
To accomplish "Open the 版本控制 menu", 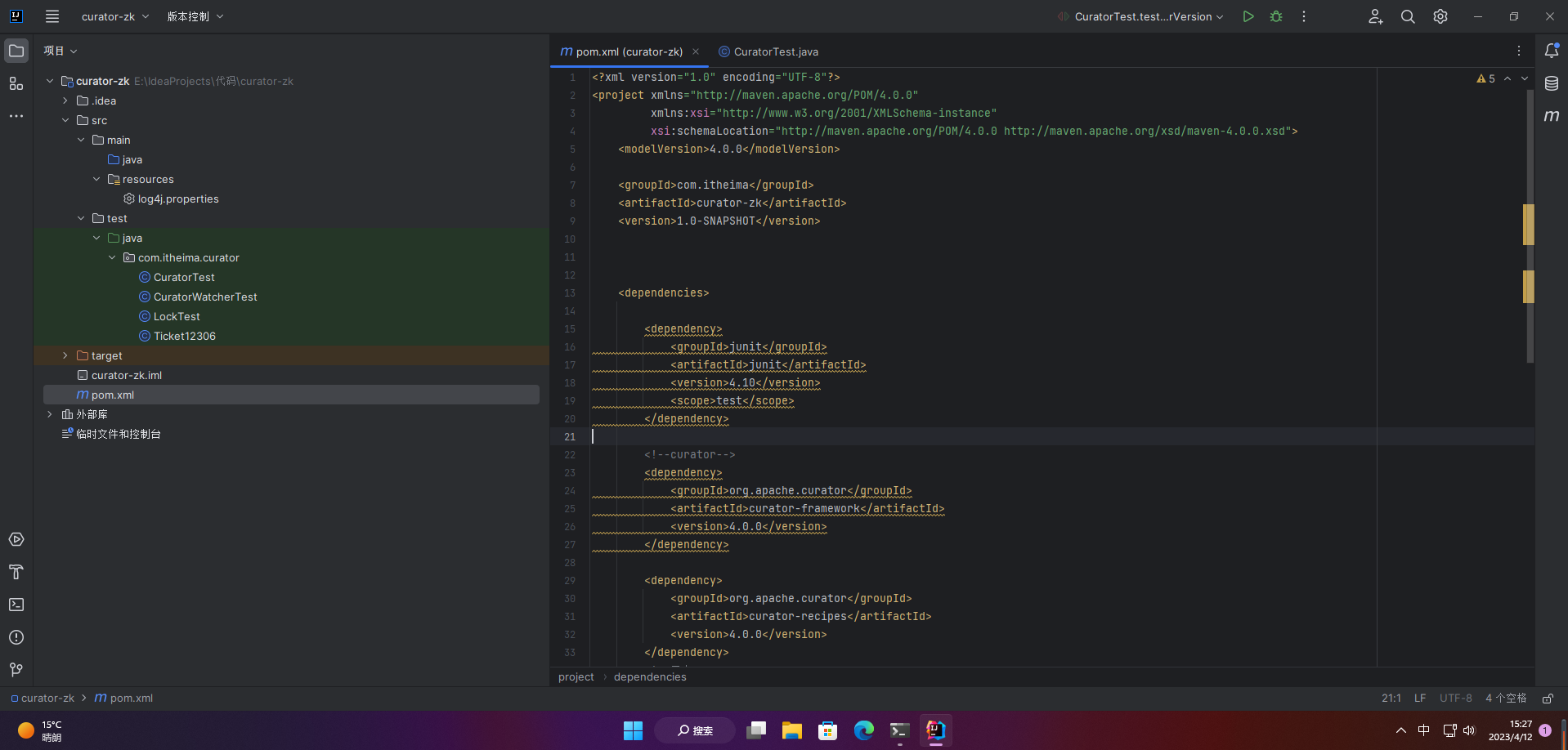I will tap(195, 16).
